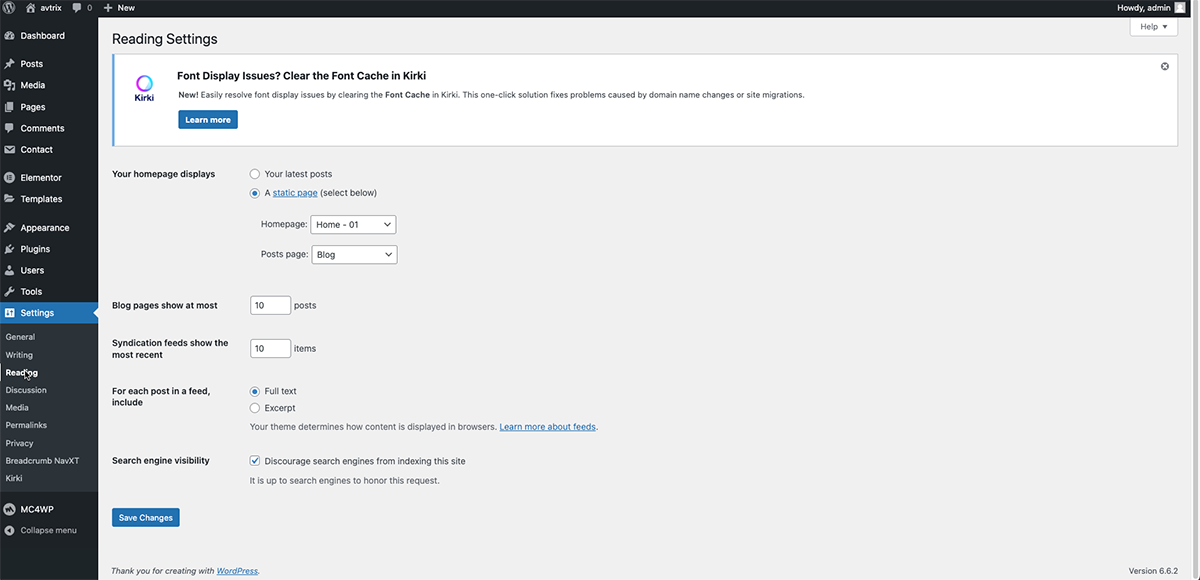Open Posts via the pushpin icon
Screen dimensions: 1200x580
10,64
